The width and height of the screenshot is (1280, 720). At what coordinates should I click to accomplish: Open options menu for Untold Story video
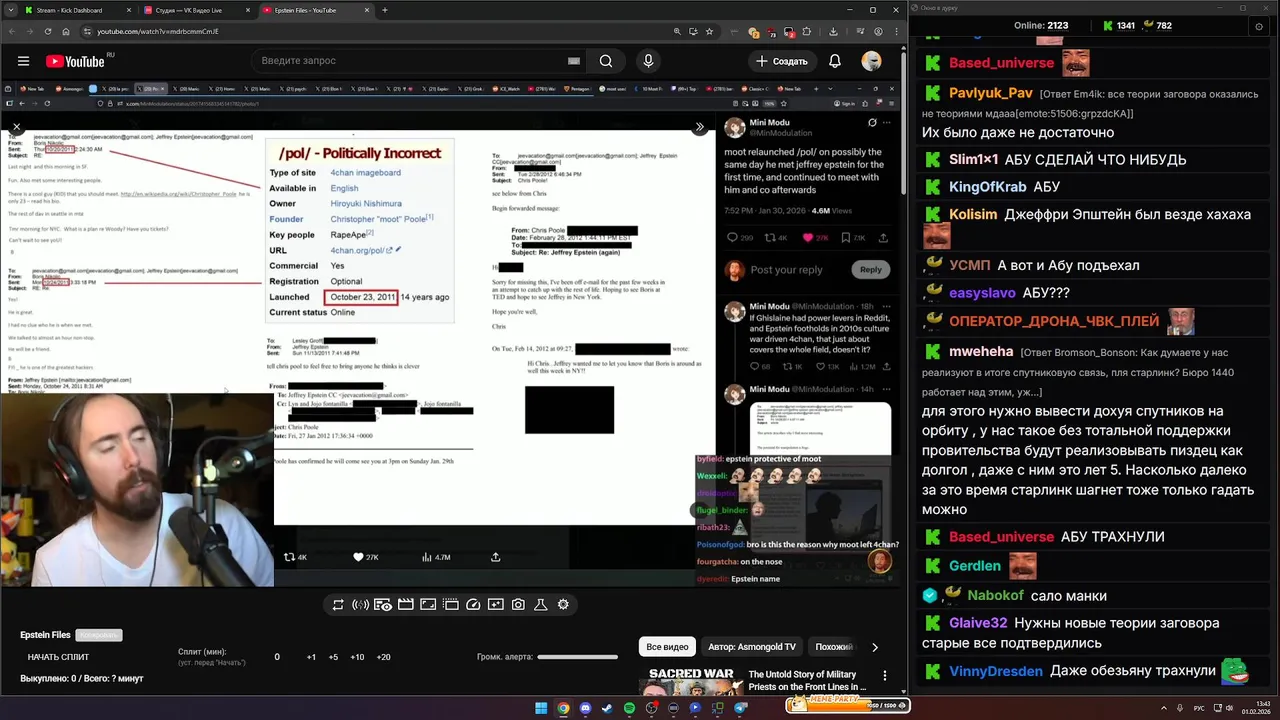point(885,676)
